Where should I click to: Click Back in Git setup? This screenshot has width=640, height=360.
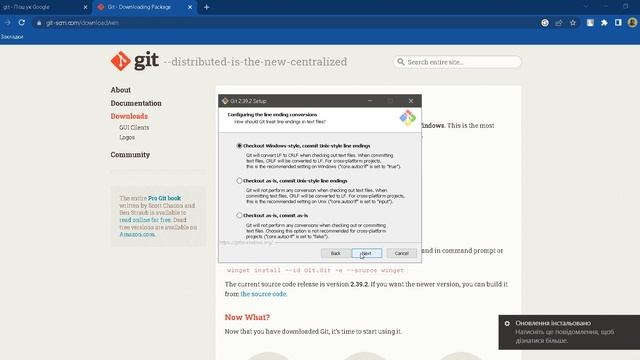(336, 253)
